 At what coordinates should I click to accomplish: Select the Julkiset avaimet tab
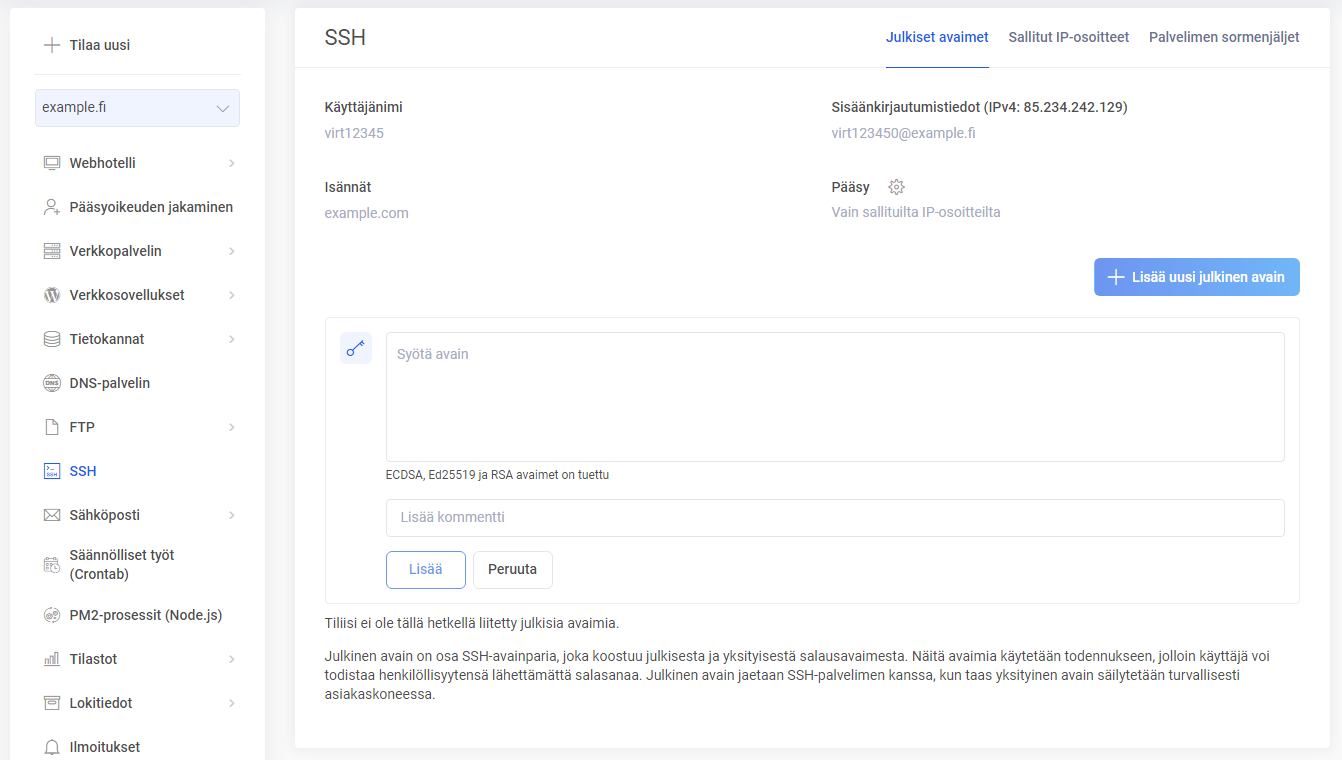(937, 37)
